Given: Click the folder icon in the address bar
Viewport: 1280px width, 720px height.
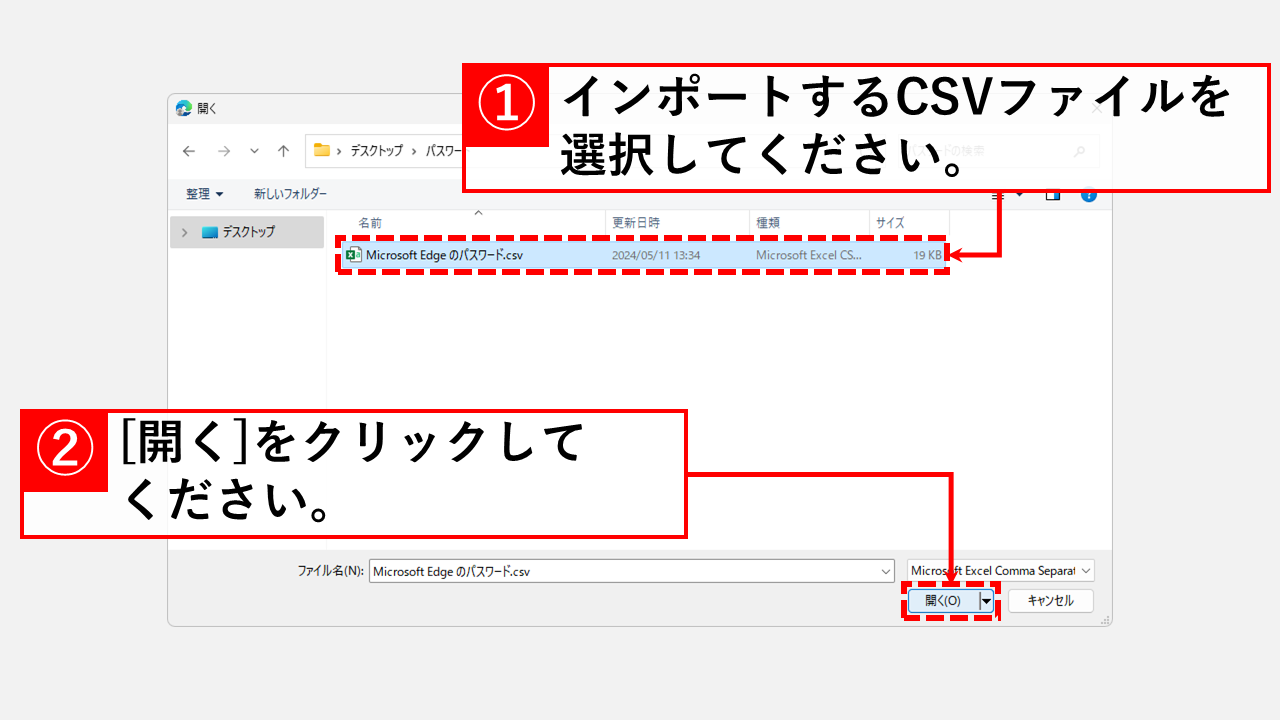Looking at the screenshot, I should click(322, 150).
